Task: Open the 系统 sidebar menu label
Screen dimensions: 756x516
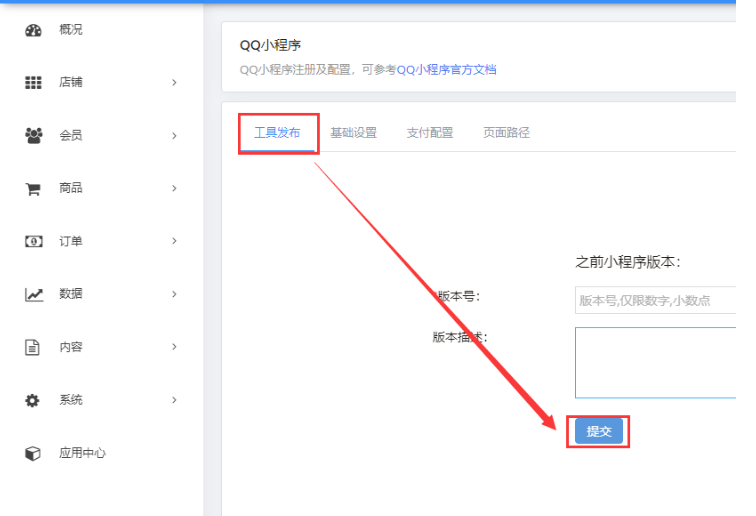Action: pos(71,400)
